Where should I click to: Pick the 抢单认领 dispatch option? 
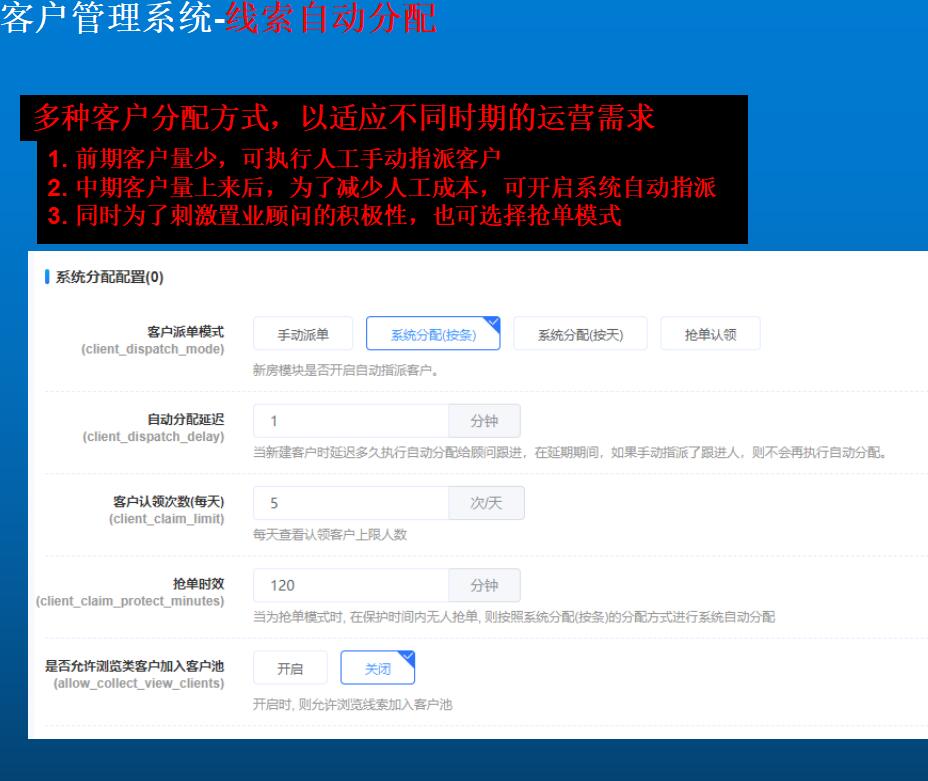click(710, 335)
